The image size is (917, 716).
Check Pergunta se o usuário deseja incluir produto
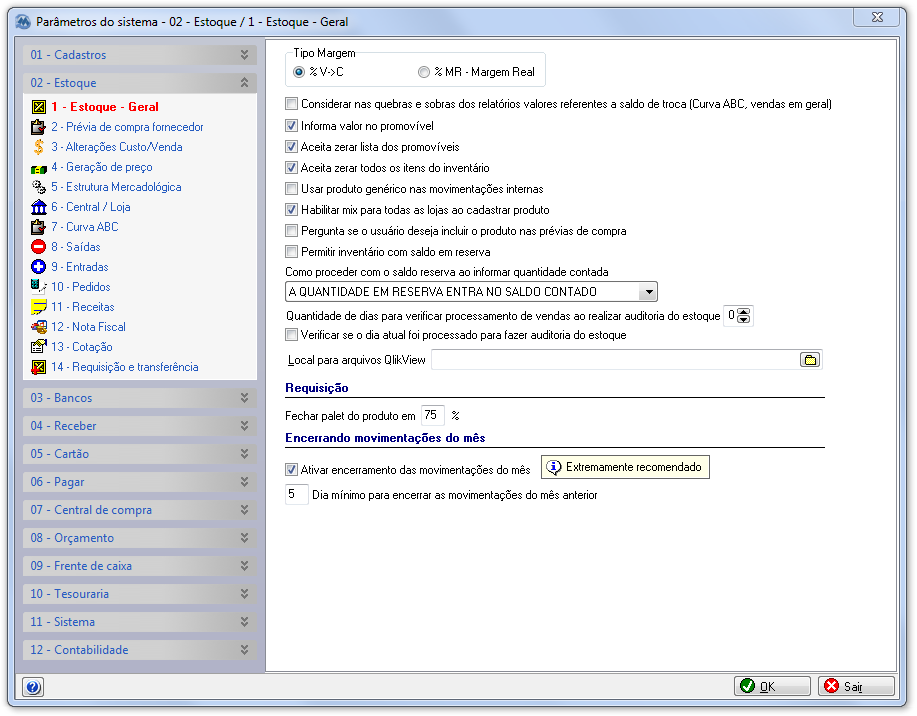click(x=291, y=230)
